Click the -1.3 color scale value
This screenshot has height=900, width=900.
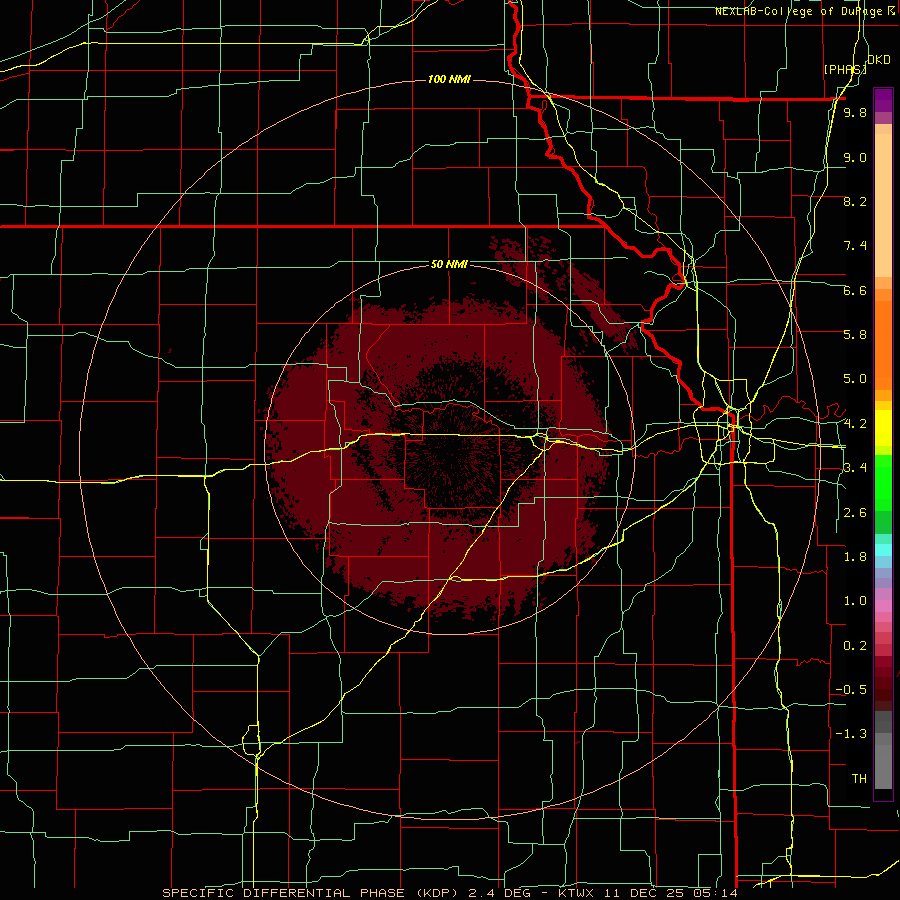[x=851, y=734]
